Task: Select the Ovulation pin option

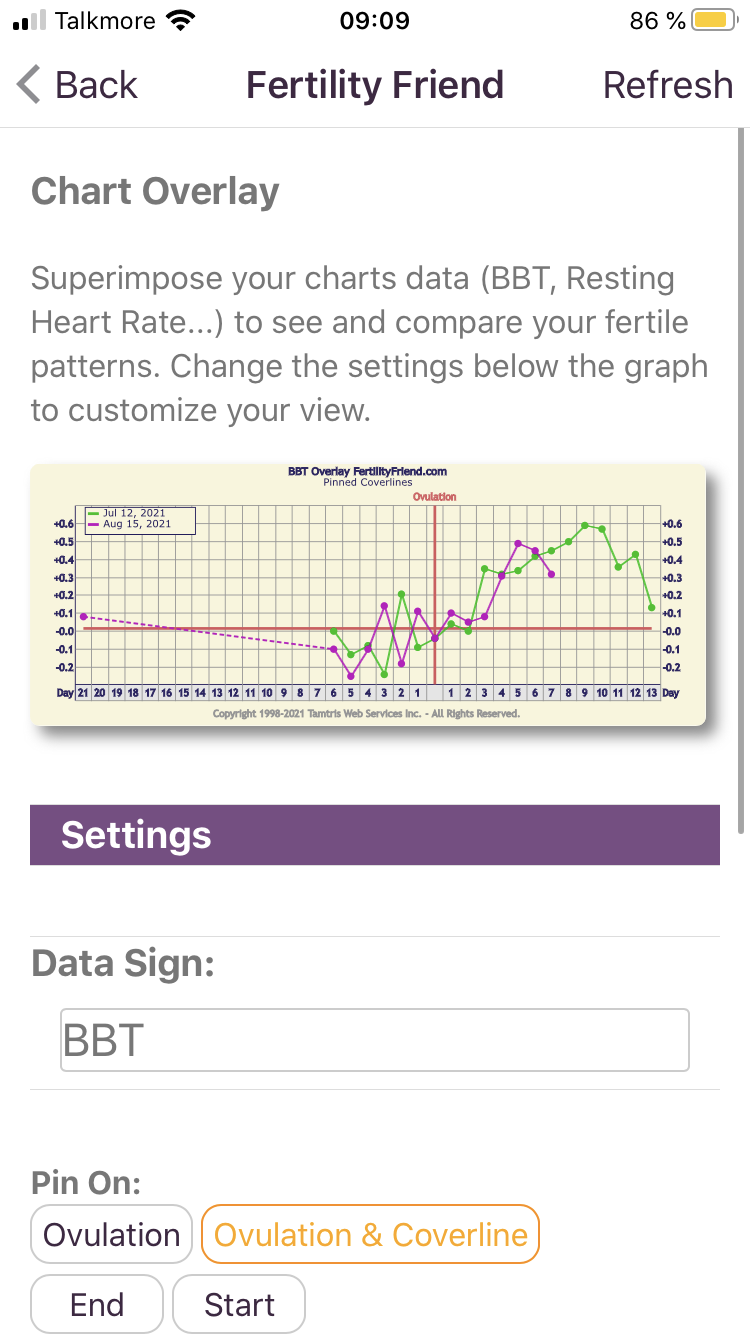Action: [111, 1235]
